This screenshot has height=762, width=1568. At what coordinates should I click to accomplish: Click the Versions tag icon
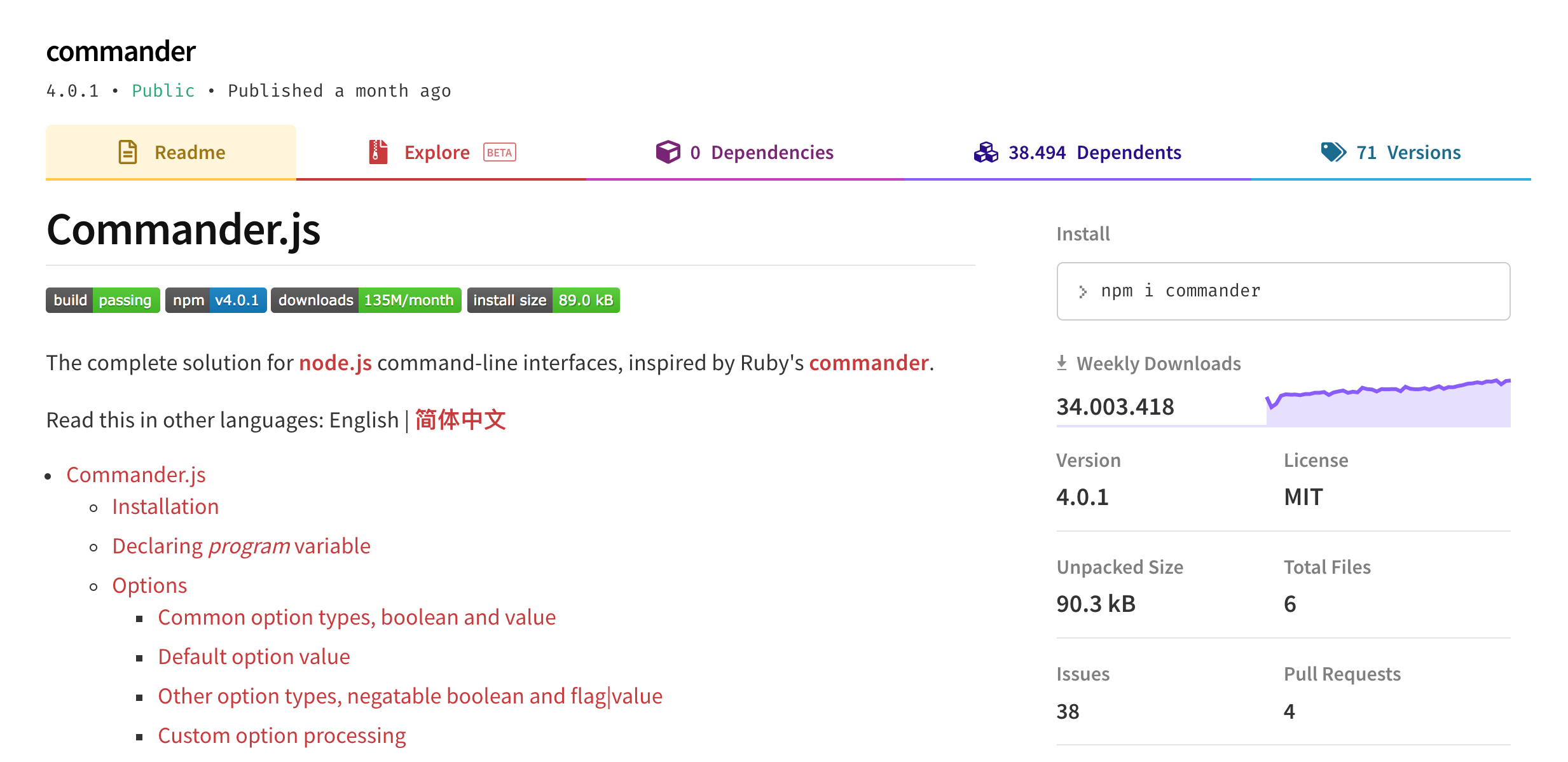point(1333,152)
